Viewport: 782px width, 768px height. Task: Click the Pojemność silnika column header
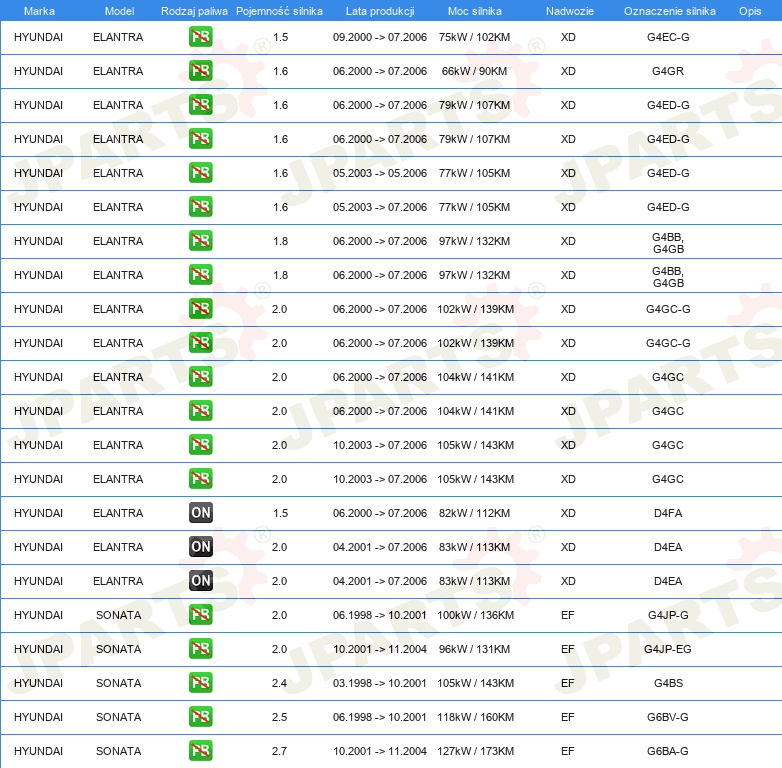point(279,11)
